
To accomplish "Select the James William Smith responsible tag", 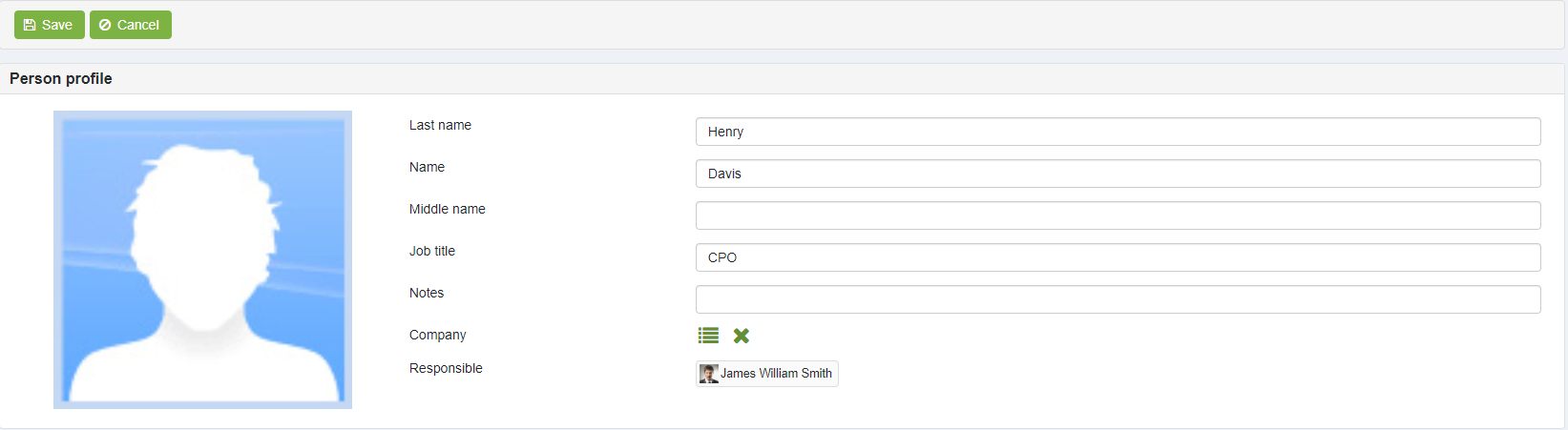I will click(x=767, y=374).
